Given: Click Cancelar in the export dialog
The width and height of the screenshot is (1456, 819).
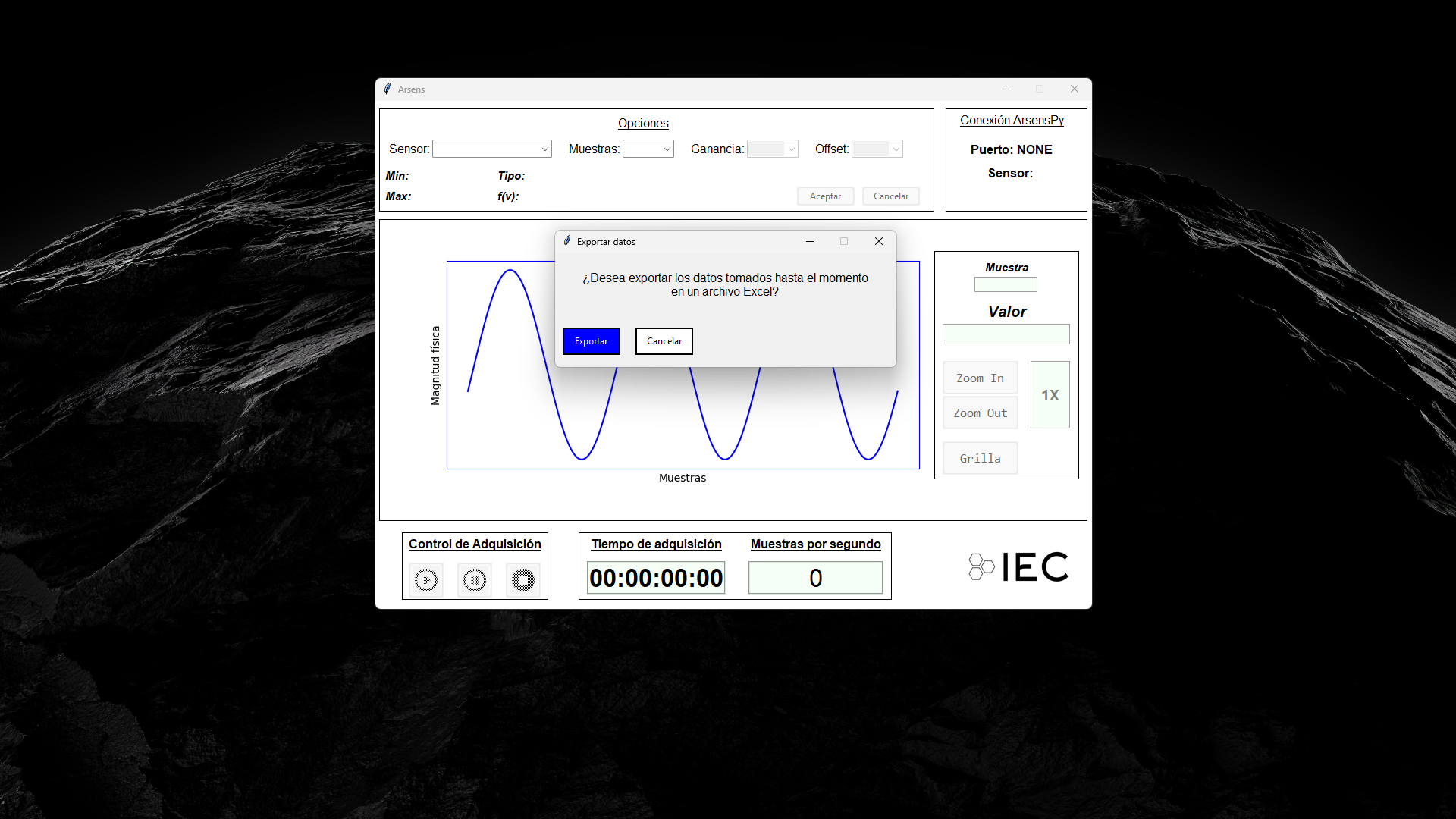Looking at the screenshot, I should pyautogui.click(x=664, y=341).
